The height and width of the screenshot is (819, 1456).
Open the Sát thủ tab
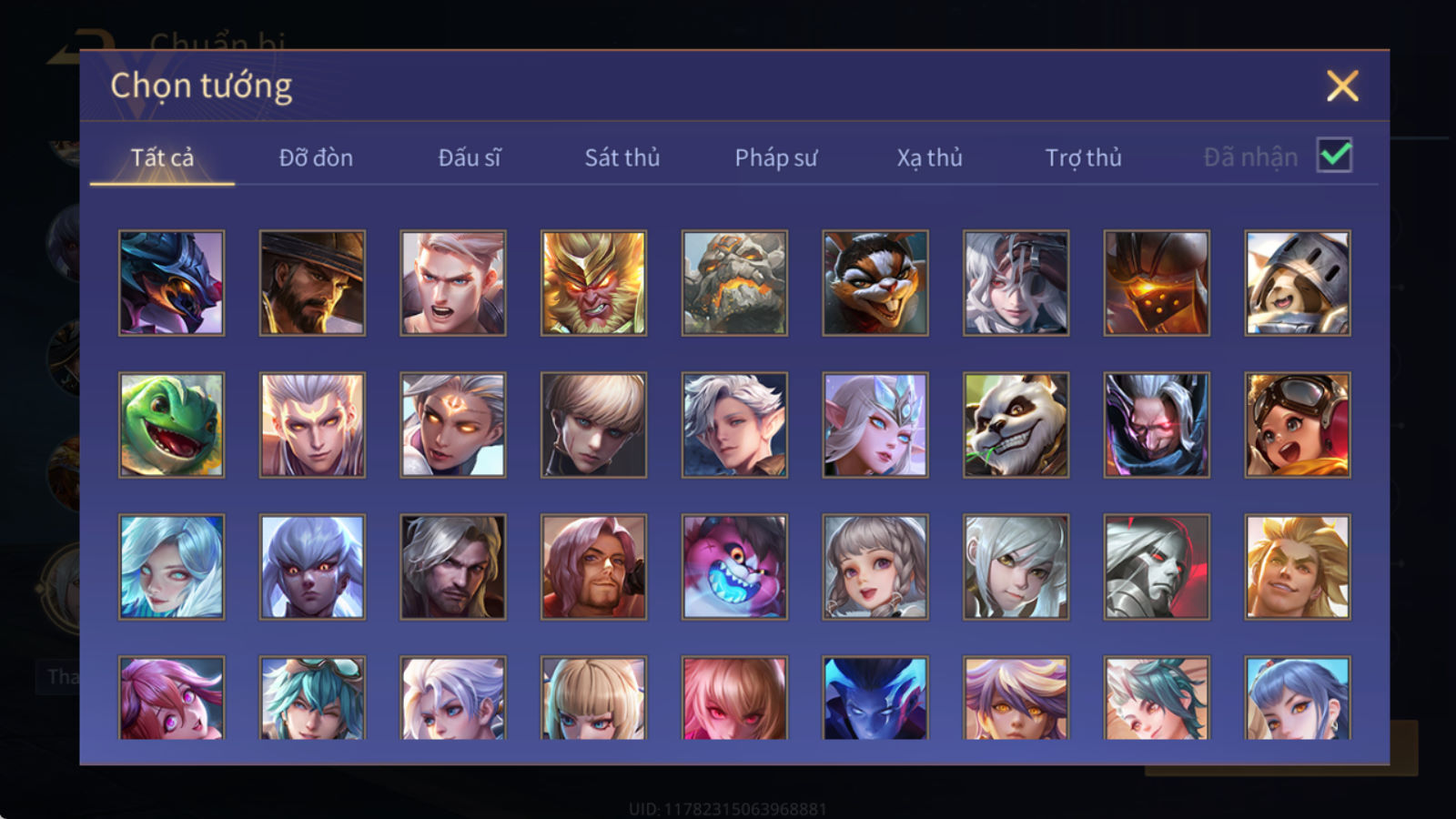point(622,157)
